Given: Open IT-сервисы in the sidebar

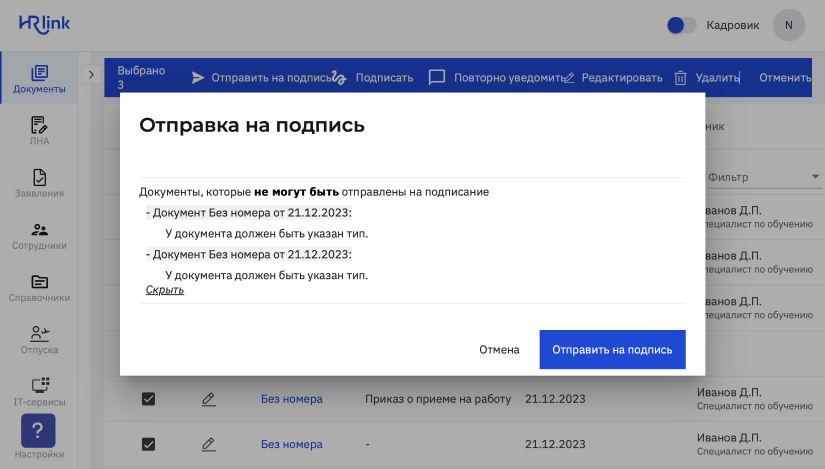Looking at the screenshot, I should pos(39,391).
